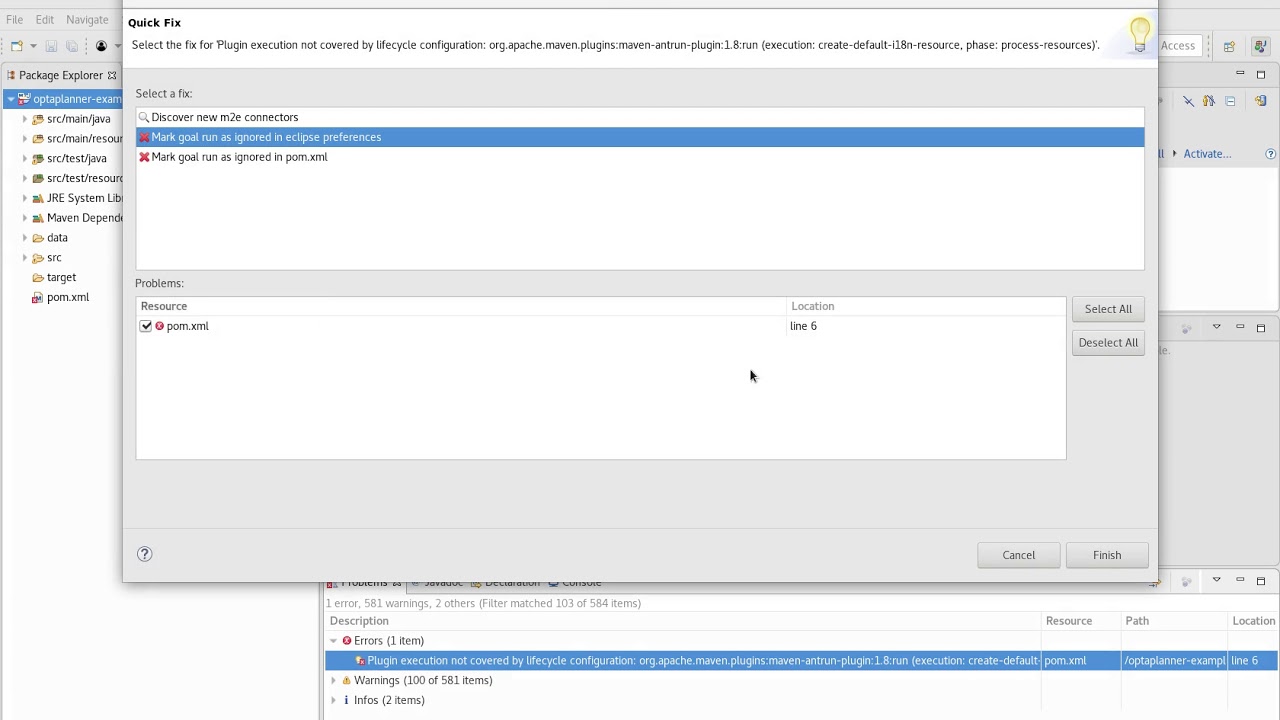Click Path column header in Problems view

1174,621
